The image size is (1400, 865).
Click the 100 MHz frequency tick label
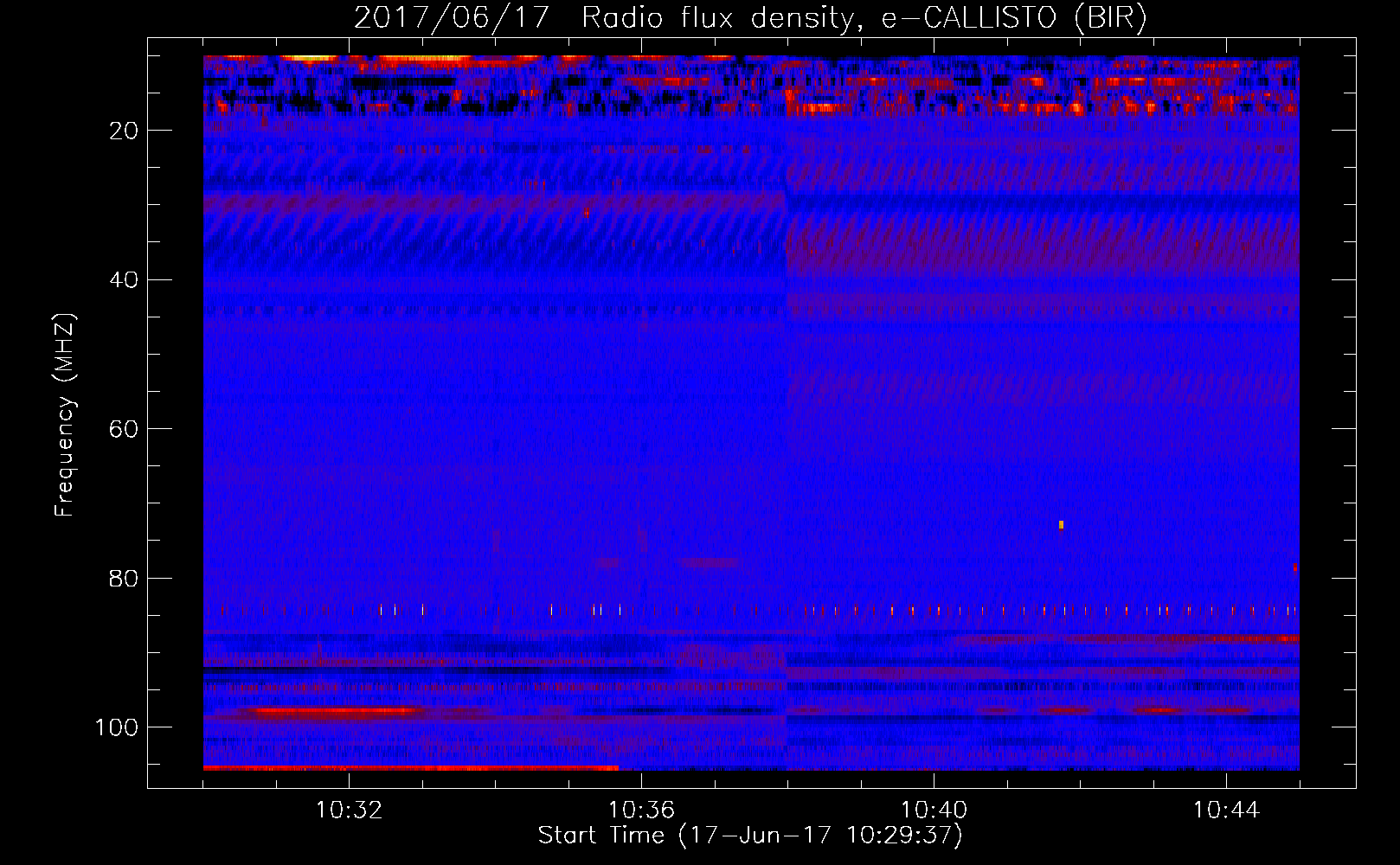(x=117, y=727)
